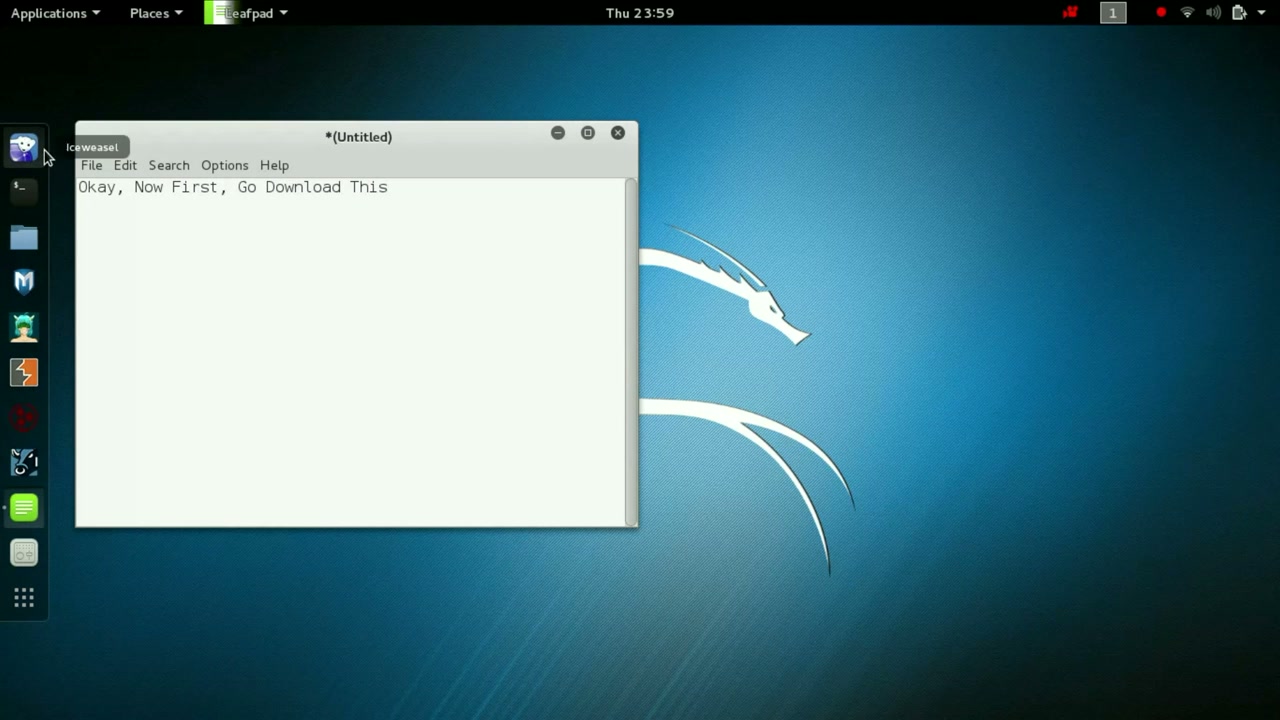Screen dimensions: 1280x720
Task: Maximize the Leafpad window
Action: pyautogui.click(x=588, y=133)
